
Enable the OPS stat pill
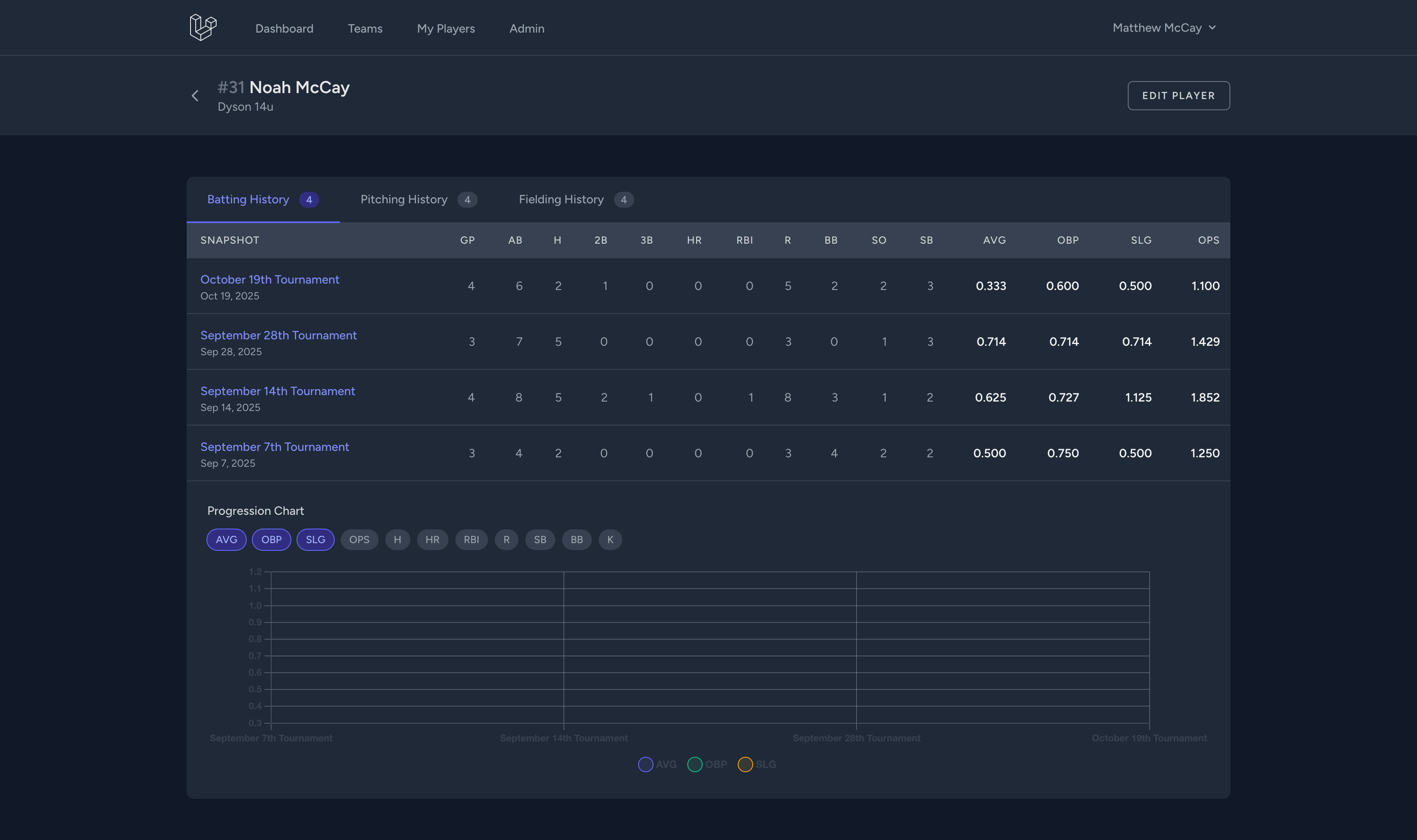click(x=360, y=539)
